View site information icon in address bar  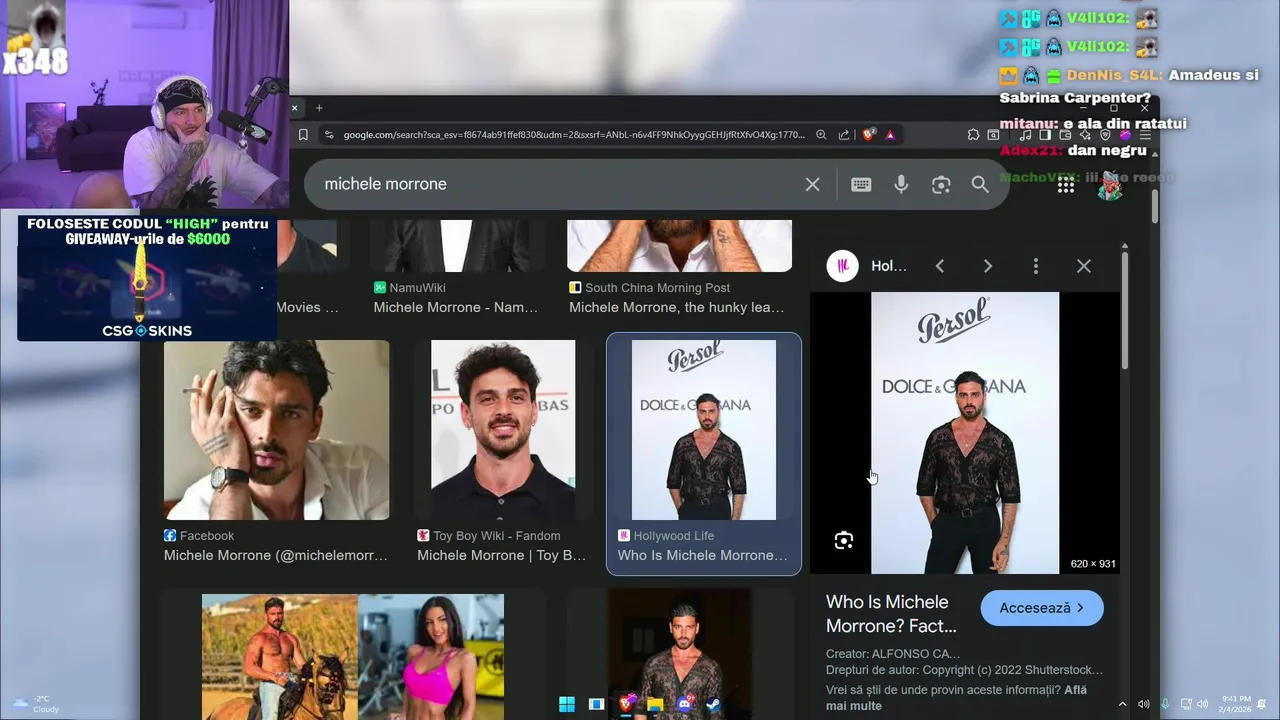[328, 134]
